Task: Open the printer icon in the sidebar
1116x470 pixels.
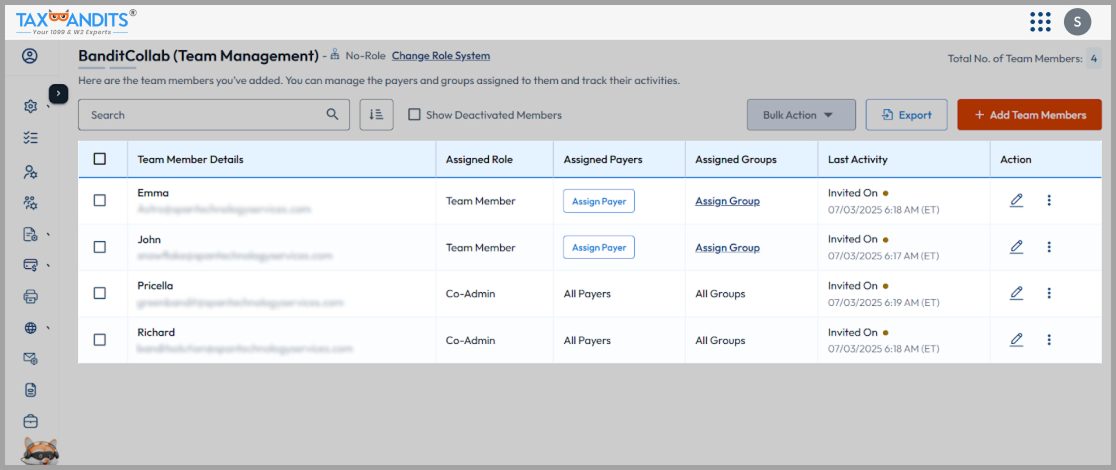Action: (30, 296)
